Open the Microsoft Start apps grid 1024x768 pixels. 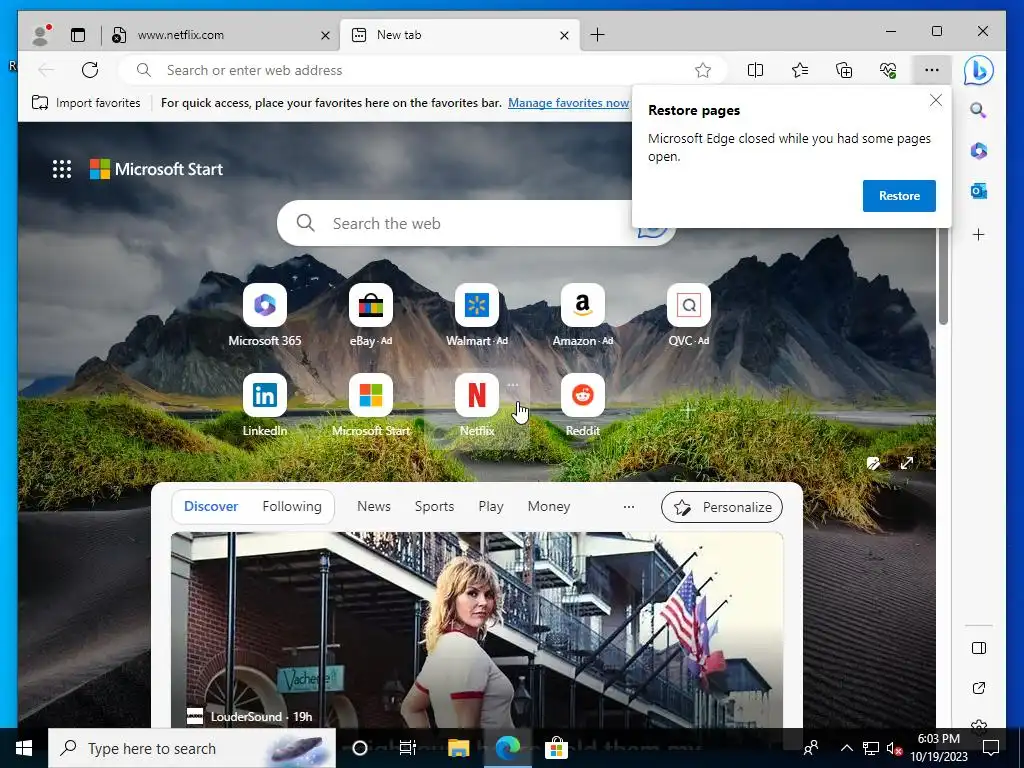click(61, 169)
